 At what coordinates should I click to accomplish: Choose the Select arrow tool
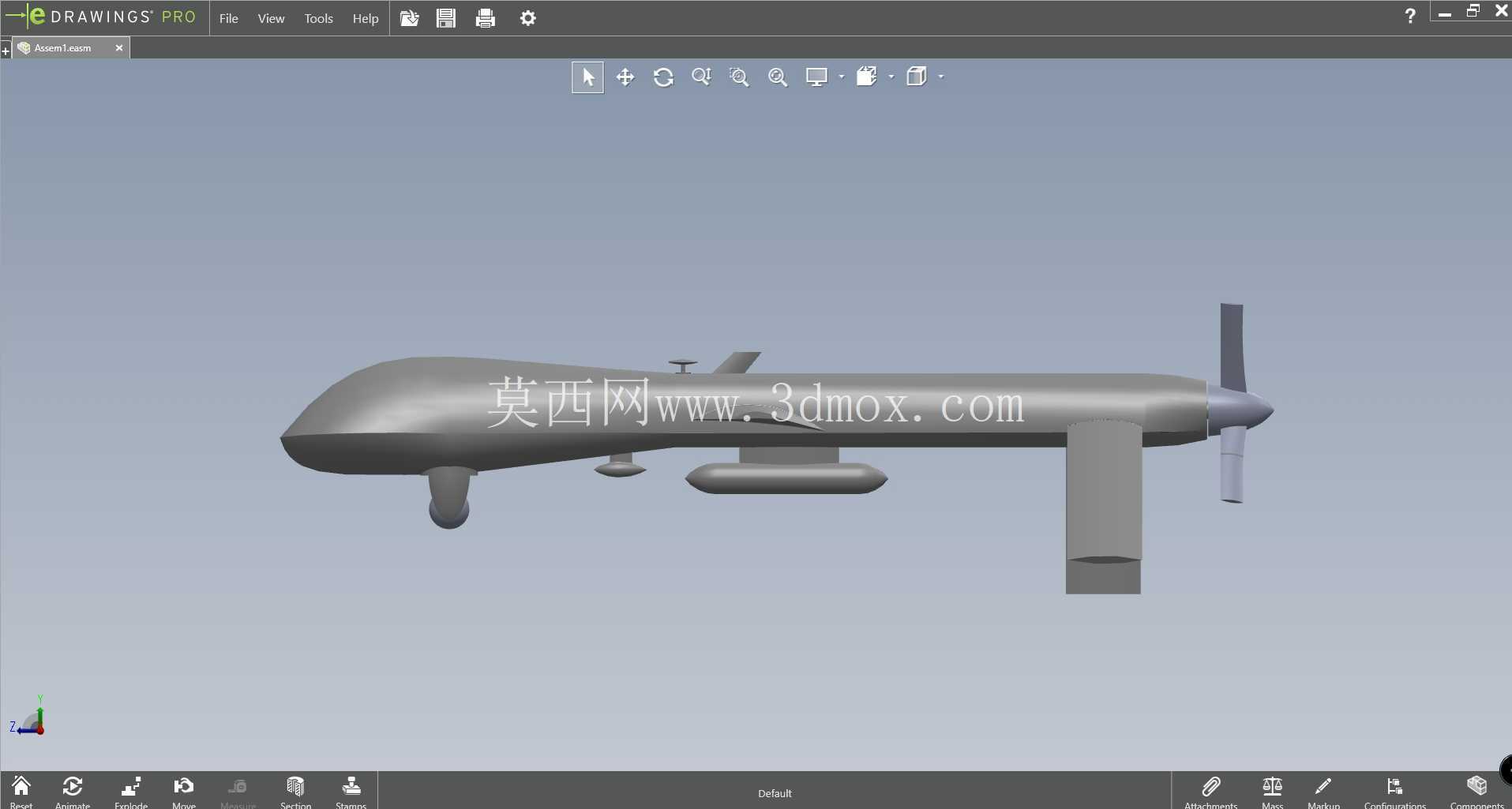pos(588,77)
